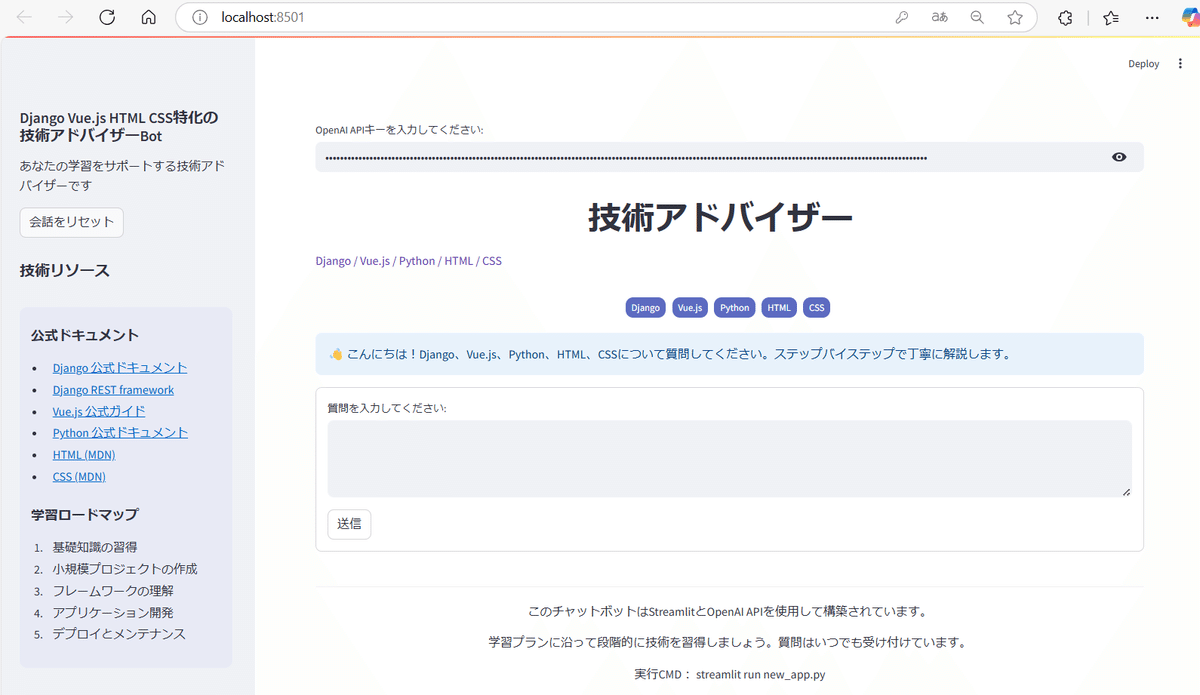Submit a question with the 送信 button
Screen dimensions: 1200x695
point(349,523)
